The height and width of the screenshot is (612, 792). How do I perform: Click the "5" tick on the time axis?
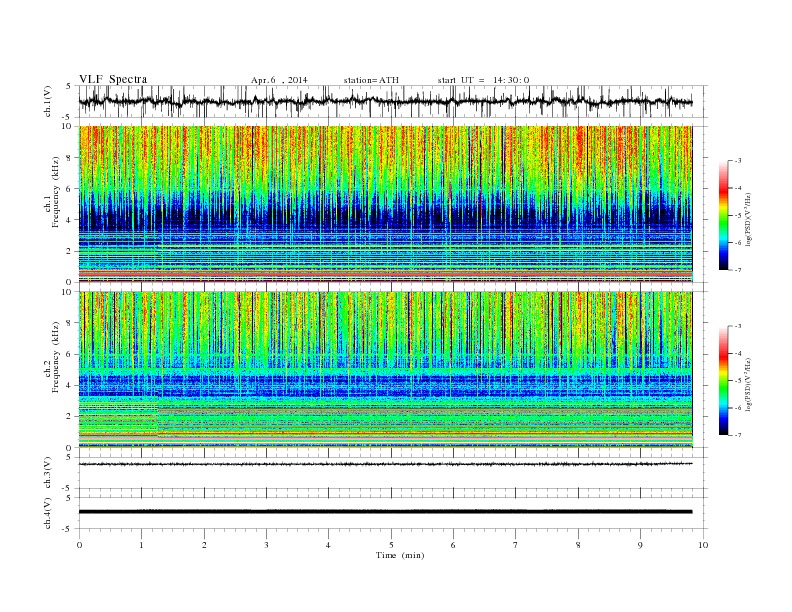click(x=391, y=545)
